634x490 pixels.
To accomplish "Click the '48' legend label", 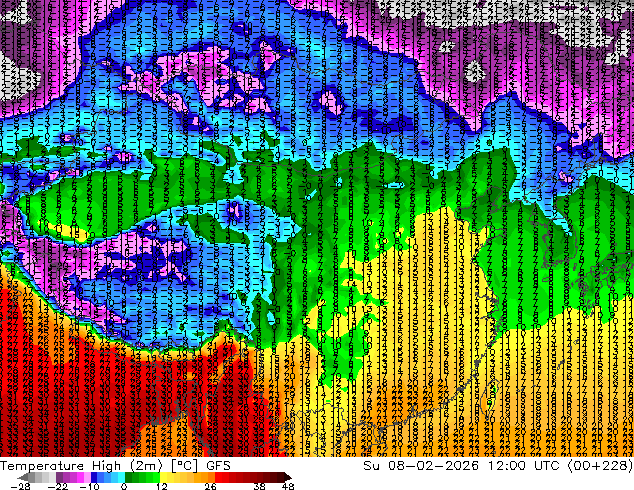I will pos(288,486).
